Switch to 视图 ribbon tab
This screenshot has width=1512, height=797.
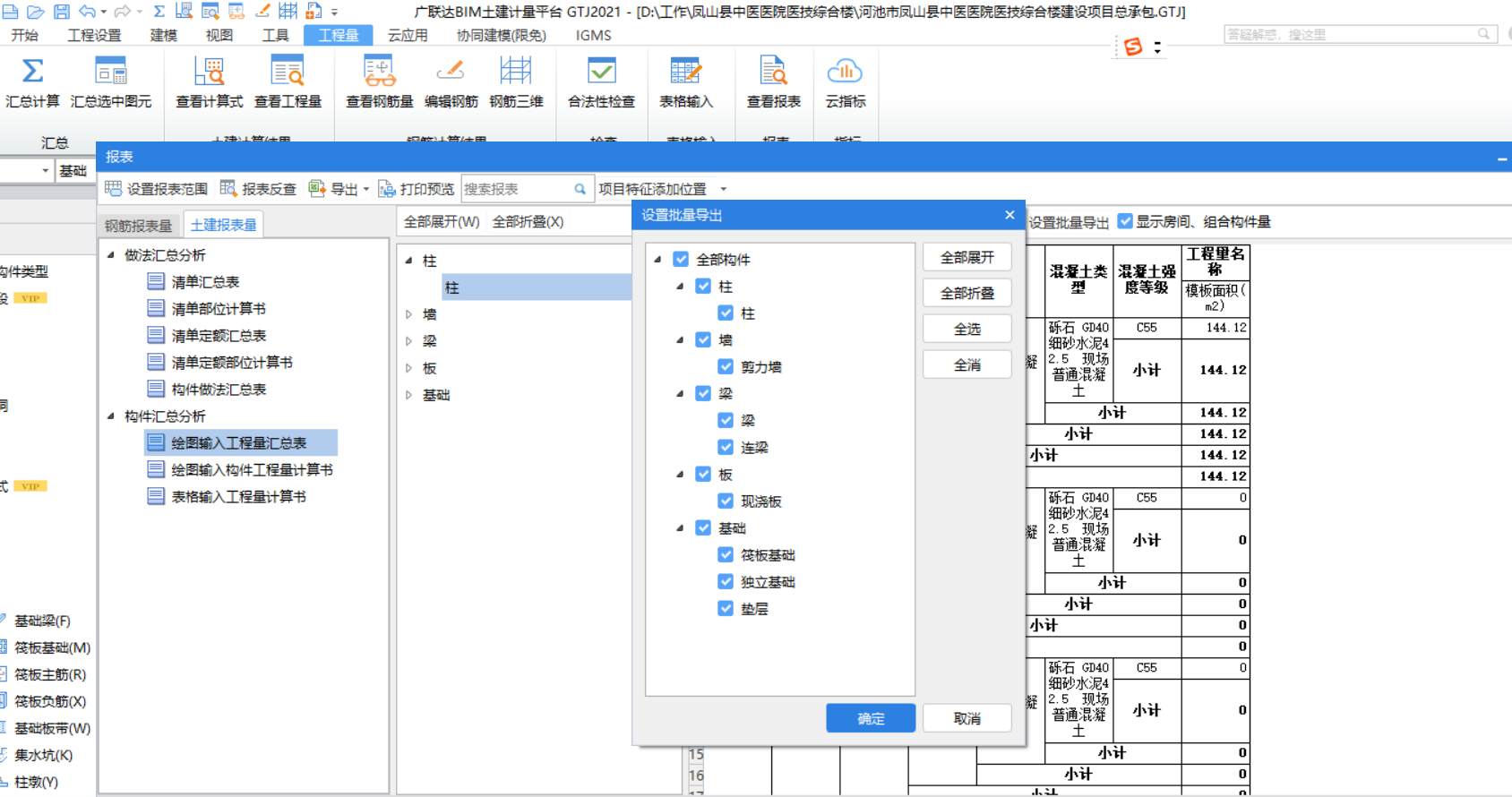(x=219, y=35)
